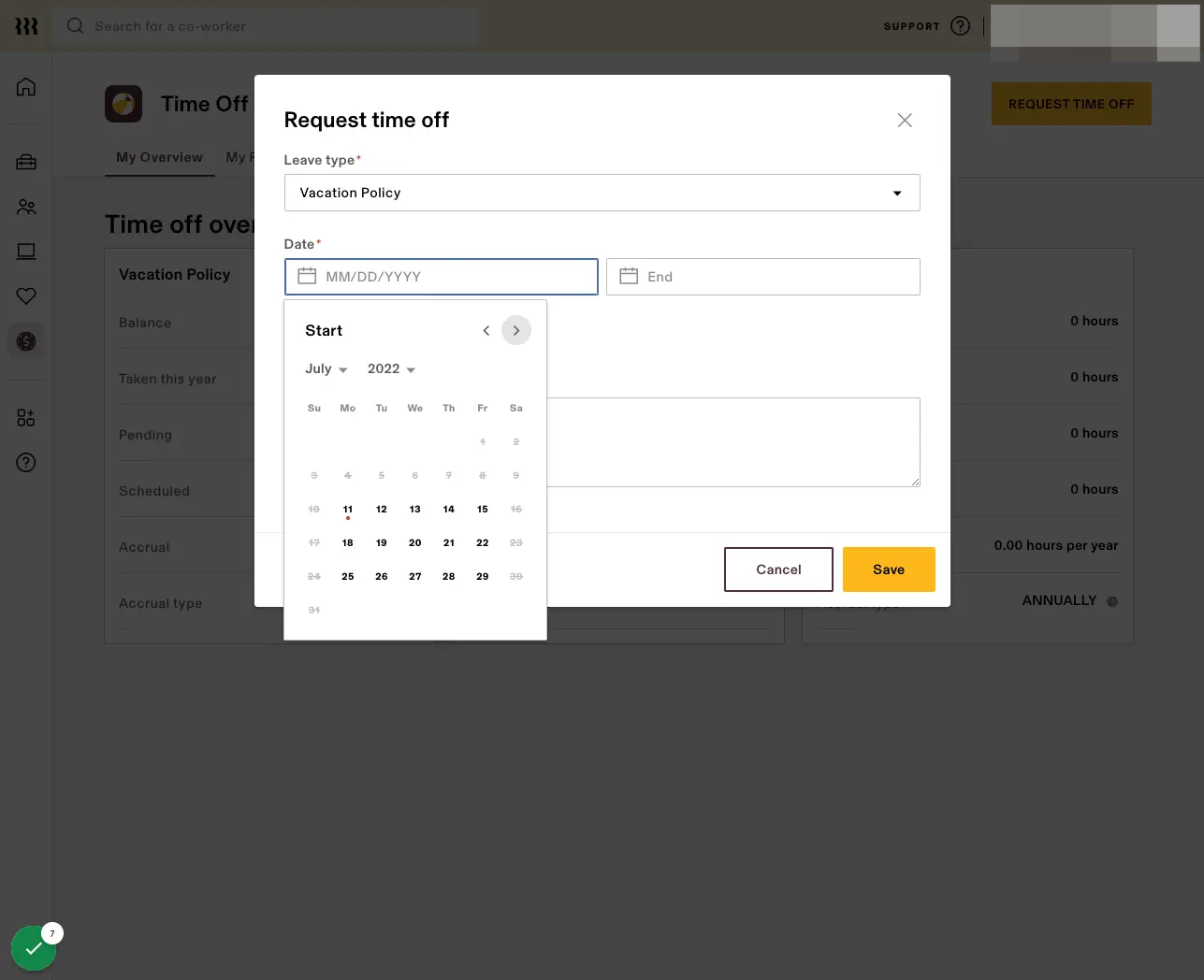The height and width of the screenshot is (980, 1204).
Task: Click the Time Off app icon
Action: [123, 104]
